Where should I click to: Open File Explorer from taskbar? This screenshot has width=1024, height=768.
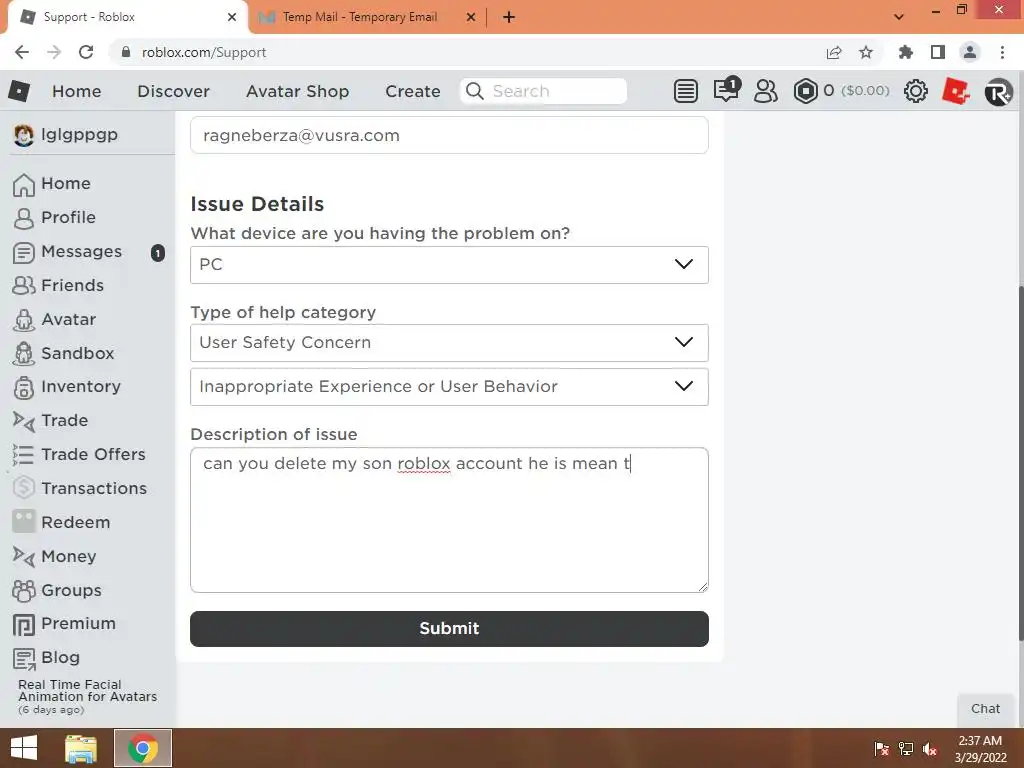[x=81, y=748]
